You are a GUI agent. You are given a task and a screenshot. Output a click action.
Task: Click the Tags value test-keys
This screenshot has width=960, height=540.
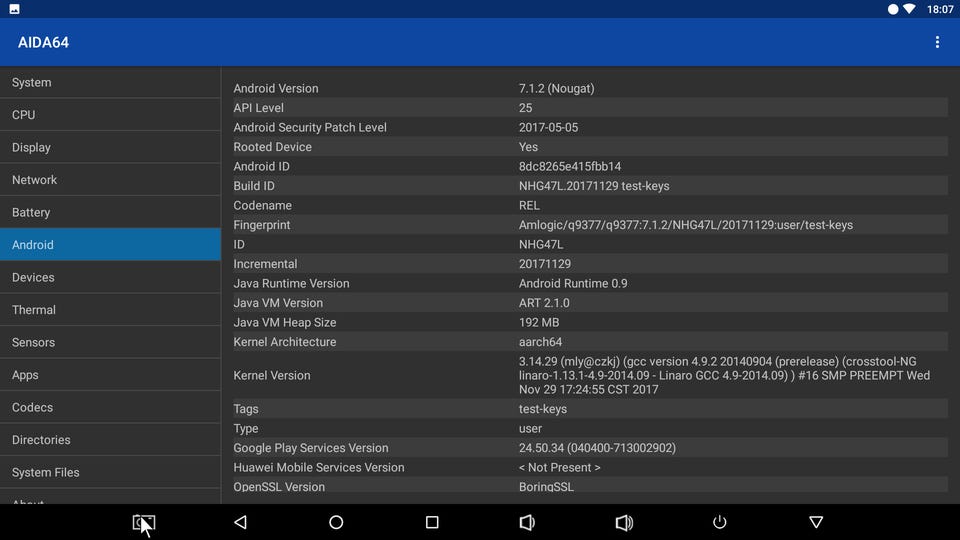[542, 409]
